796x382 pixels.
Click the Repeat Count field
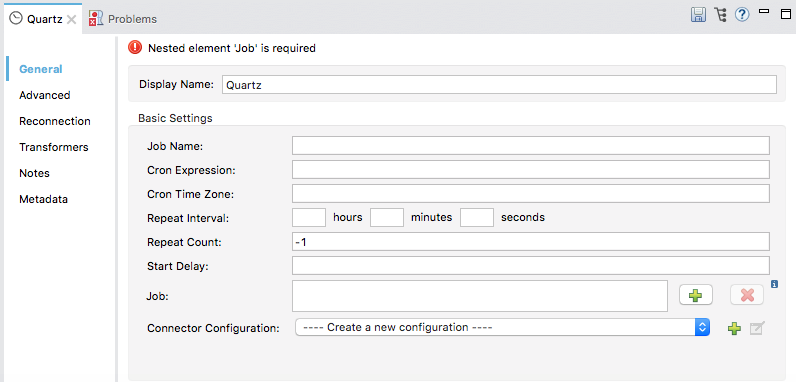[530, 242]
